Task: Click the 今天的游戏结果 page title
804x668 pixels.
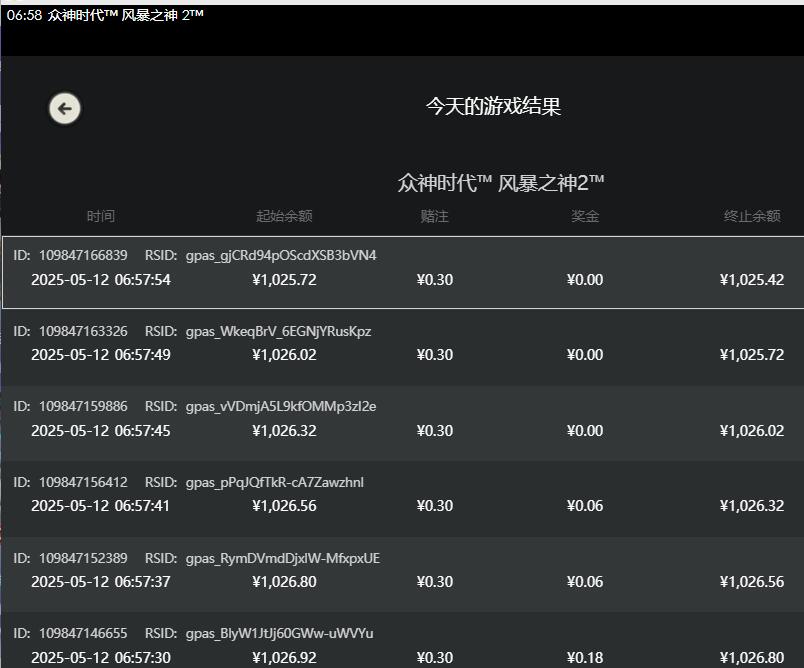Action: click(x=493, y=107)
